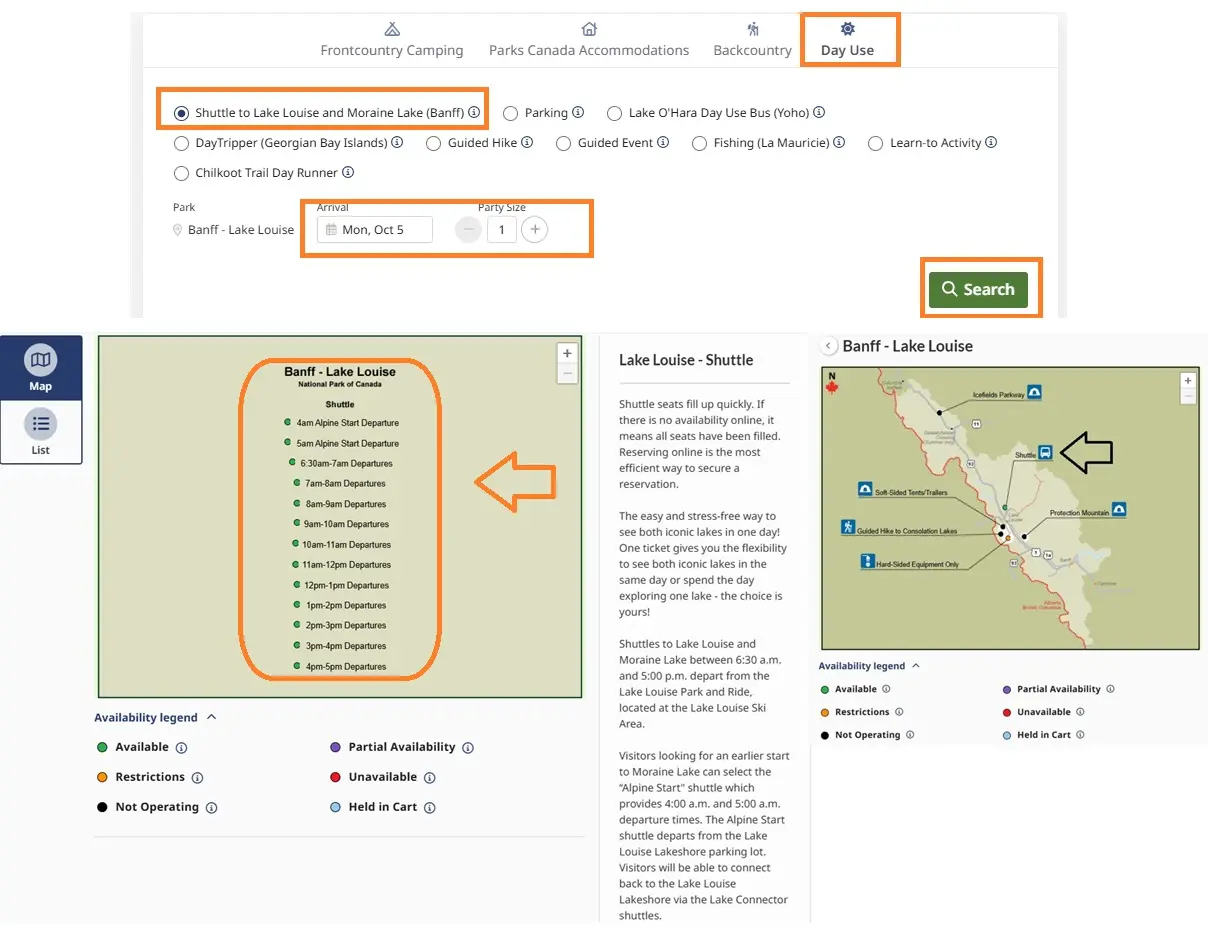Click the Protection Mountain camping icon

1119,510
